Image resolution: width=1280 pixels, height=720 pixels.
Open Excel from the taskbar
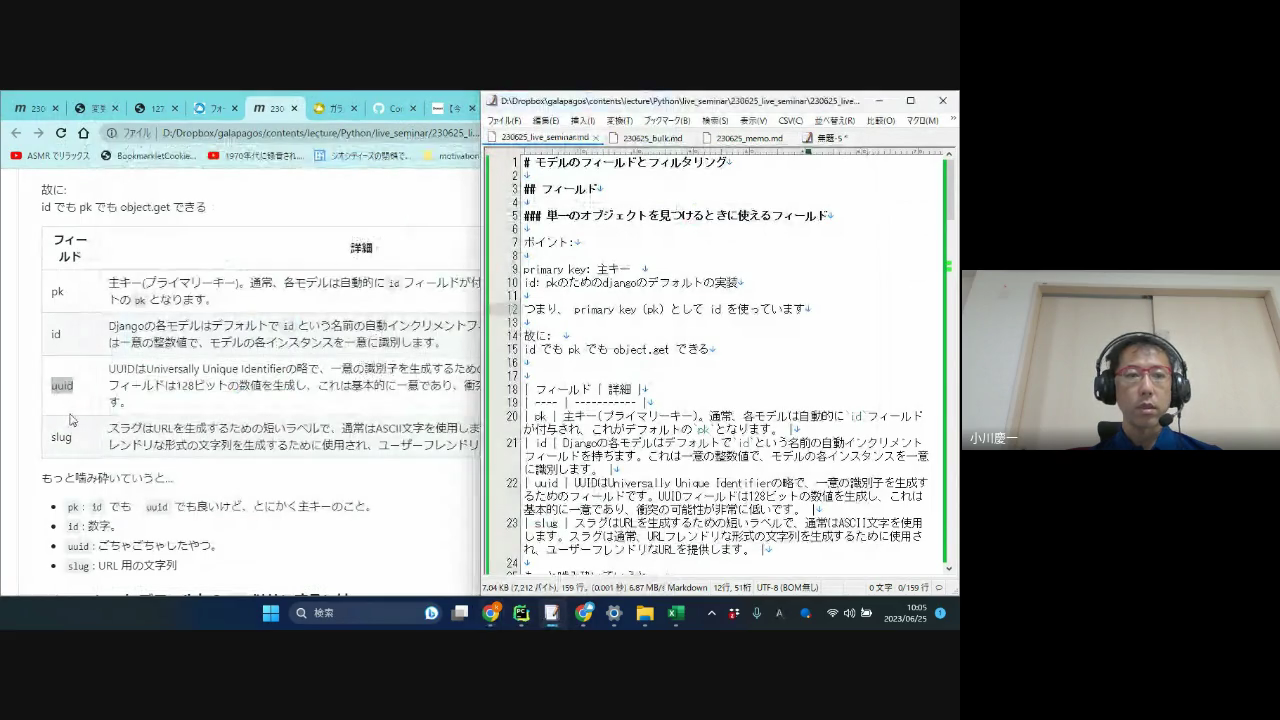pyautogui.click(x=676, y=613)
